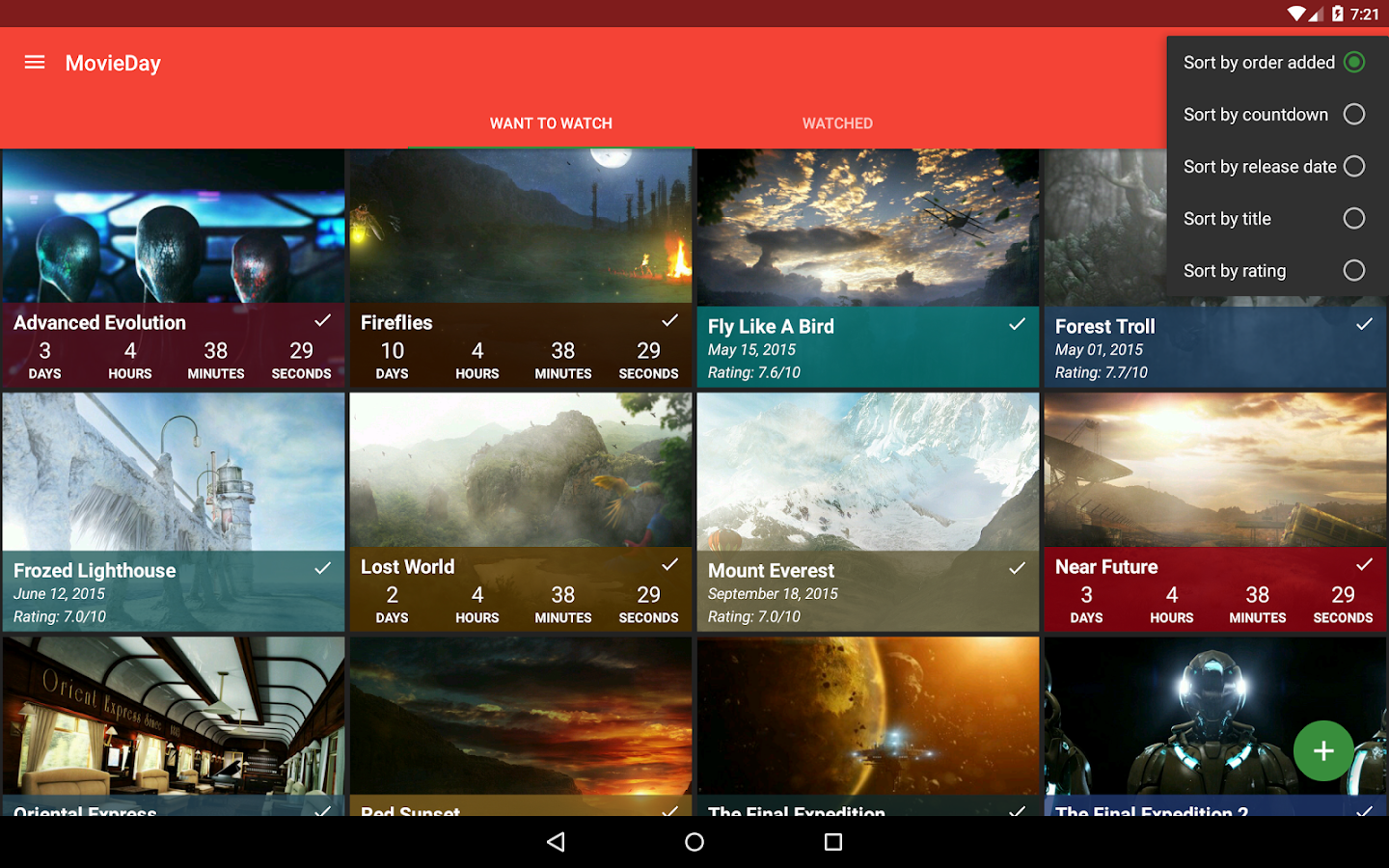Viewport: 1389px width, 868px height.
Task: Select Sort by order added radio
Action: tap(1354, 63)
